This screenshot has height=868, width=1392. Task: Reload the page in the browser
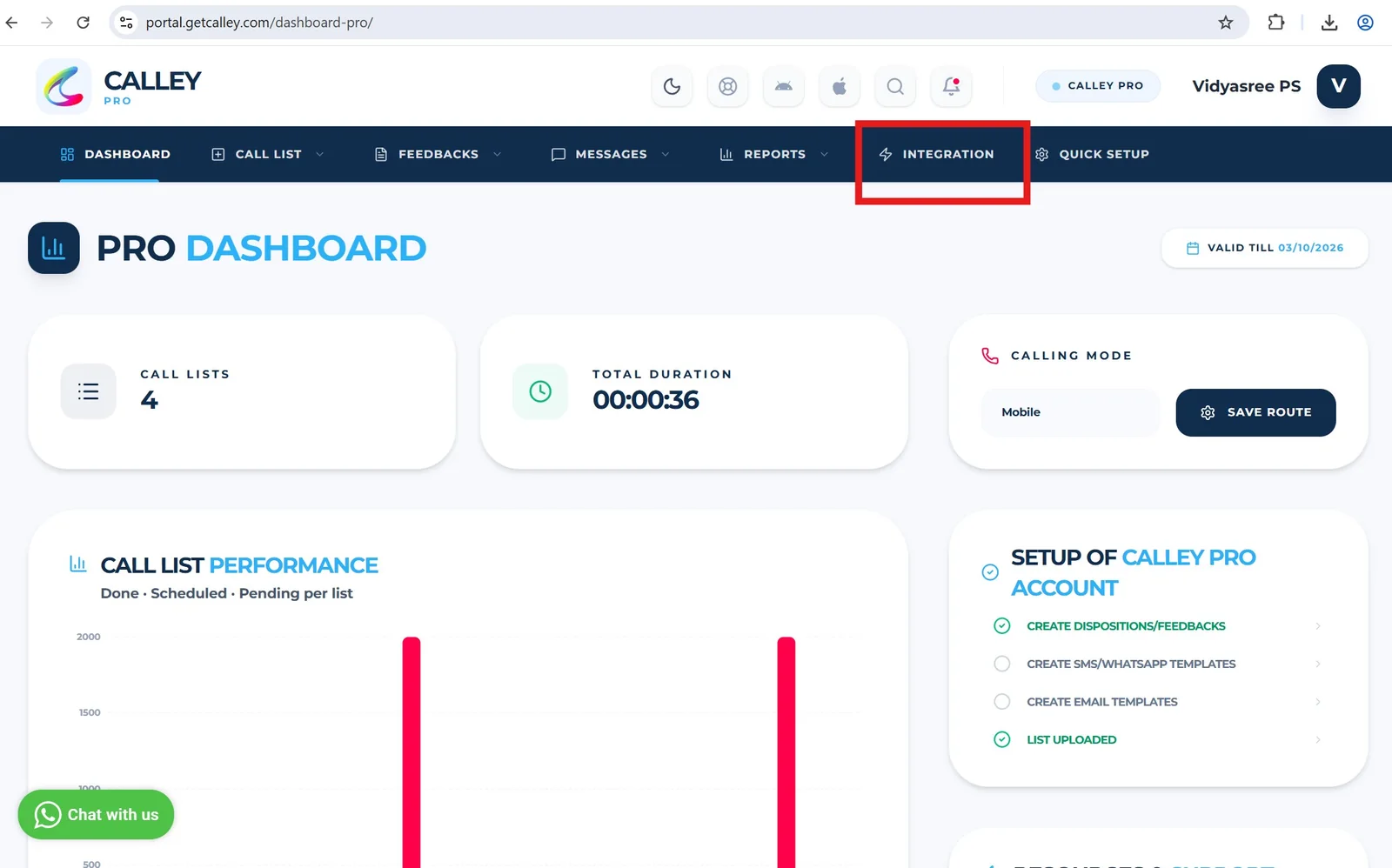[x=83, y=23]
